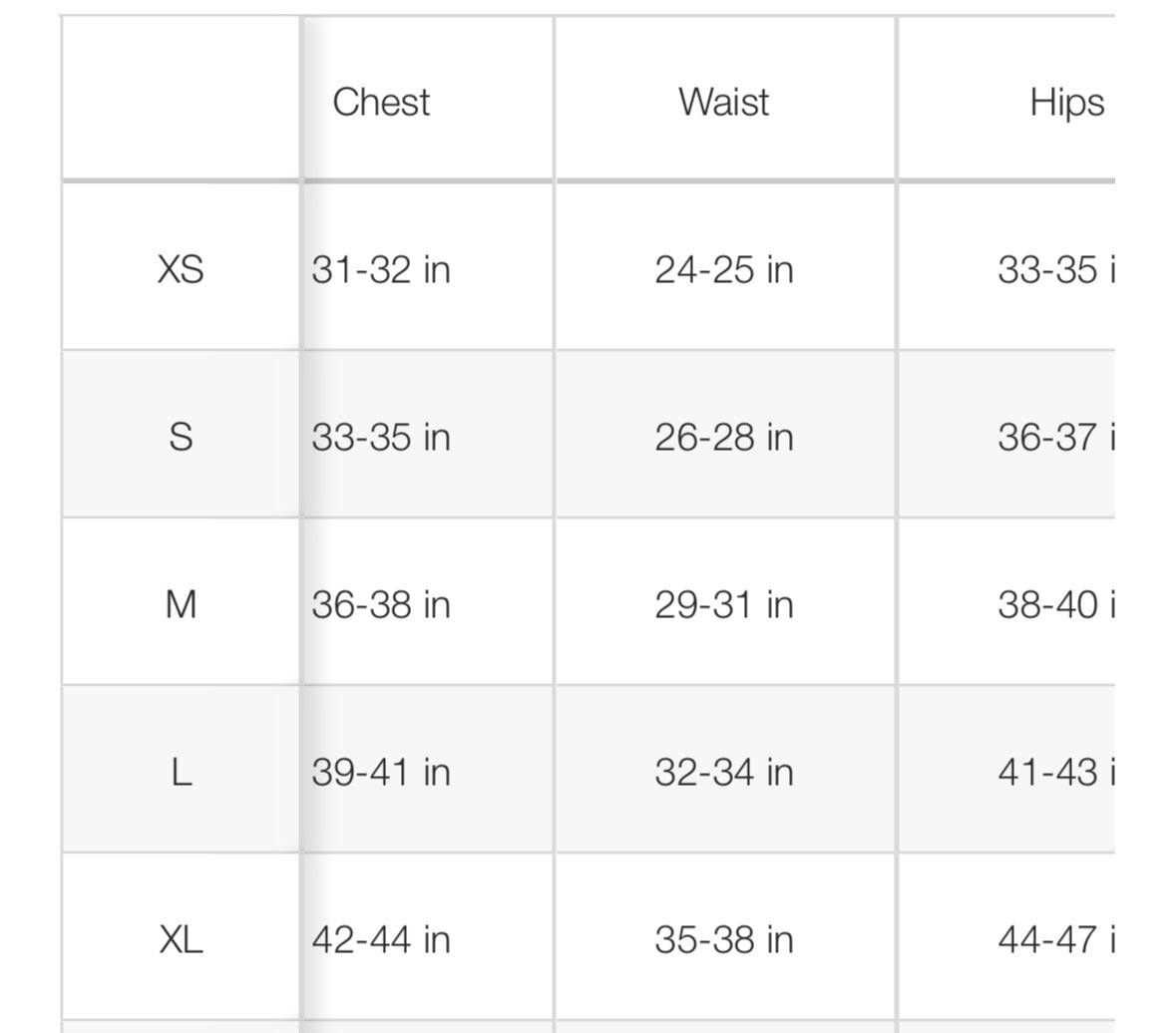This screenshot has height=1033, width=1176.
Task: Select the L size row label
Action: (x=181, y=772)
